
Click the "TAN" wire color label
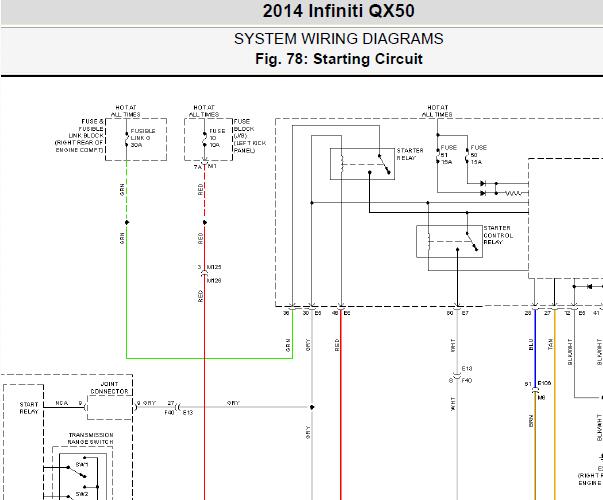tap(550, 344)
